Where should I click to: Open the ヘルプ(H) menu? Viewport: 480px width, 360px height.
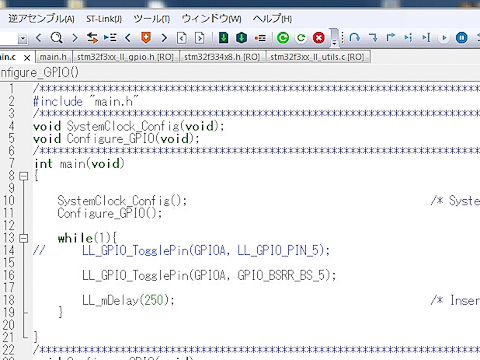tap(272, 19)
